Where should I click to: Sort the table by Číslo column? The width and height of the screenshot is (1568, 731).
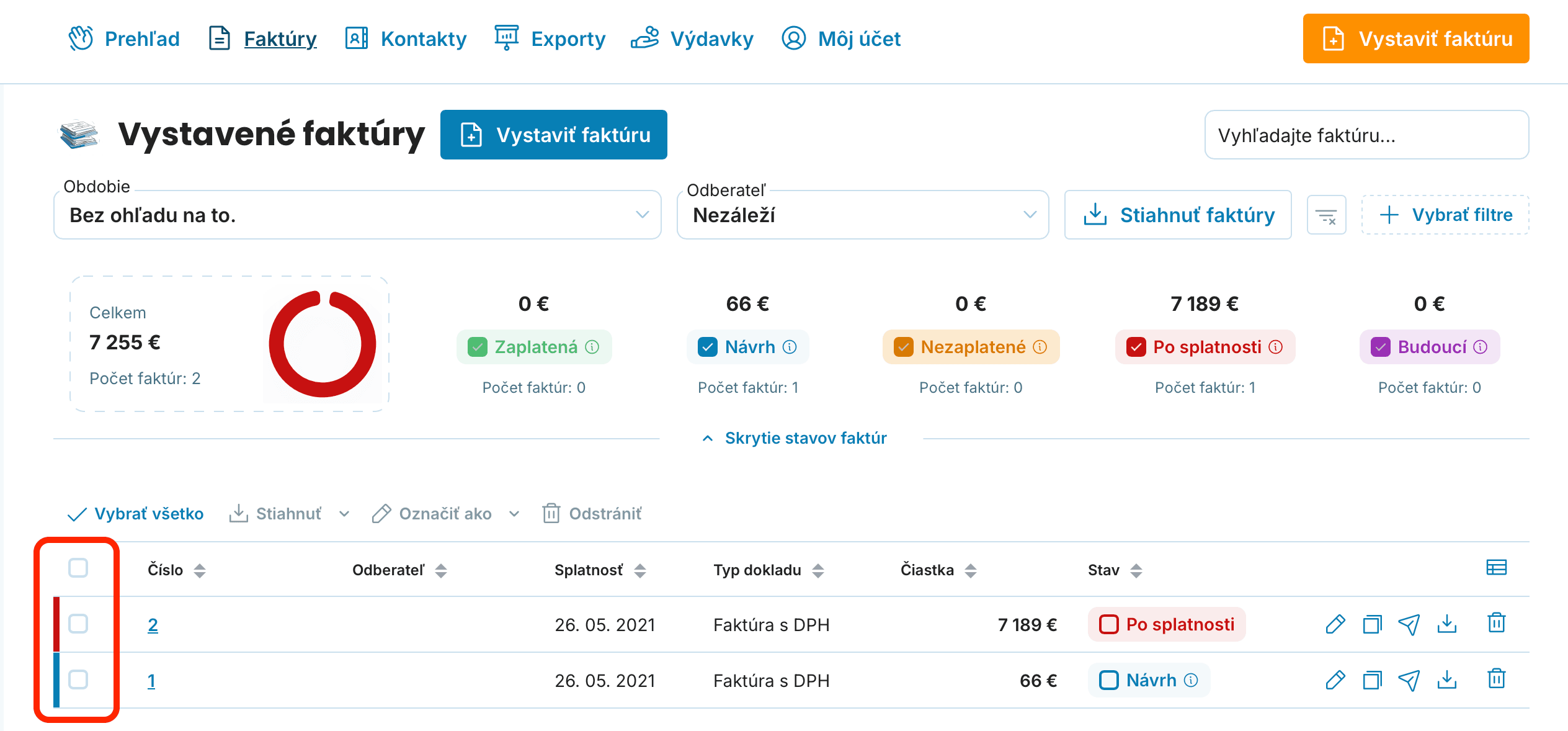177,570
